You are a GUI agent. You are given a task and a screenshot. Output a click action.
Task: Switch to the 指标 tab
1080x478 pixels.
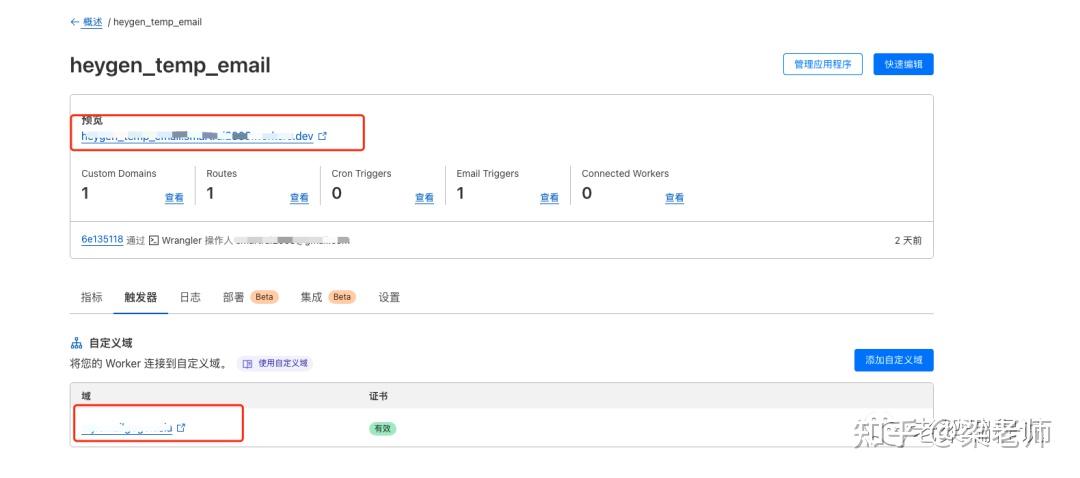tap(91, 297)
